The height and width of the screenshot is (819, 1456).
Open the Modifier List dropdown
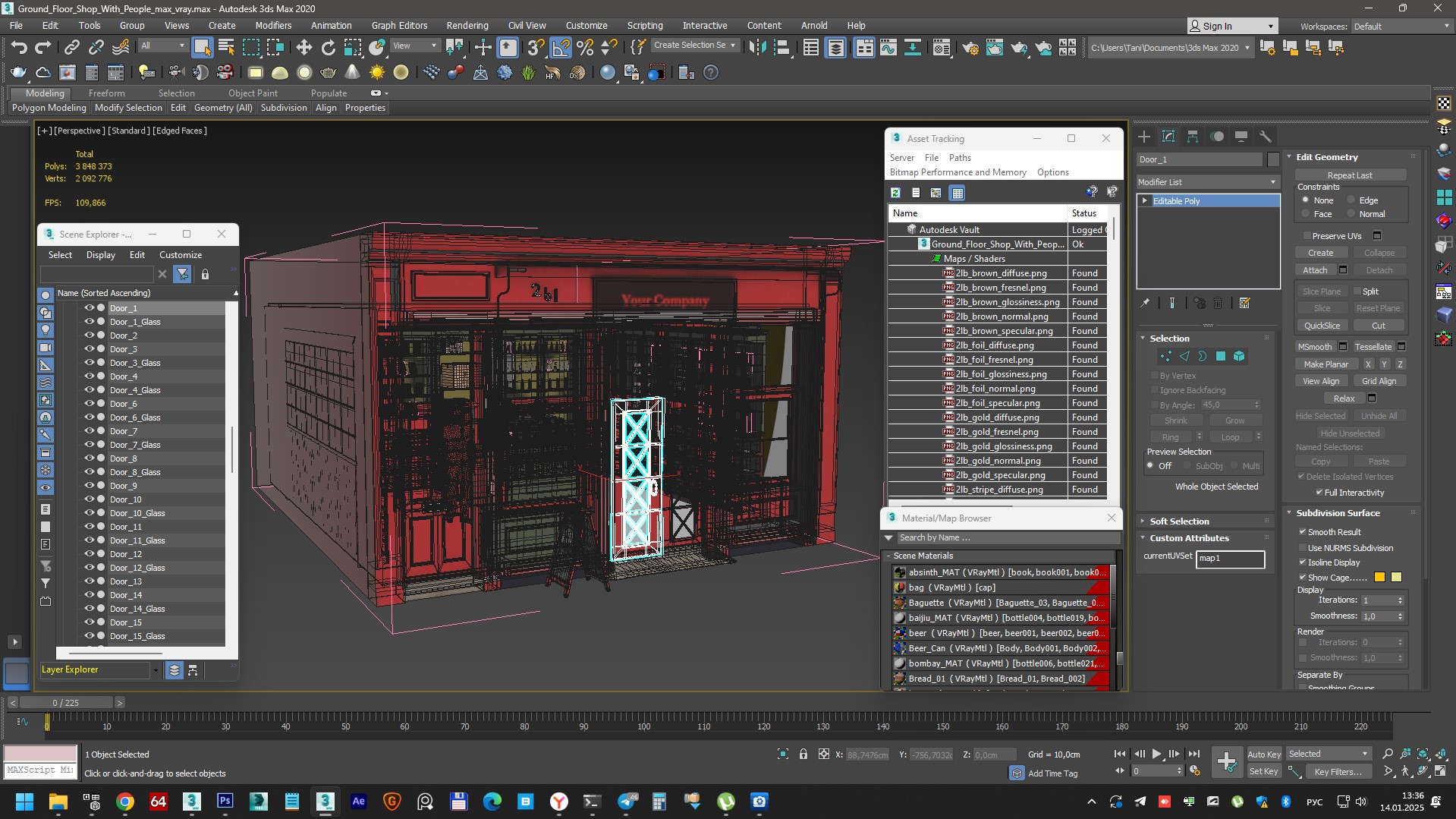[1207, 182]
